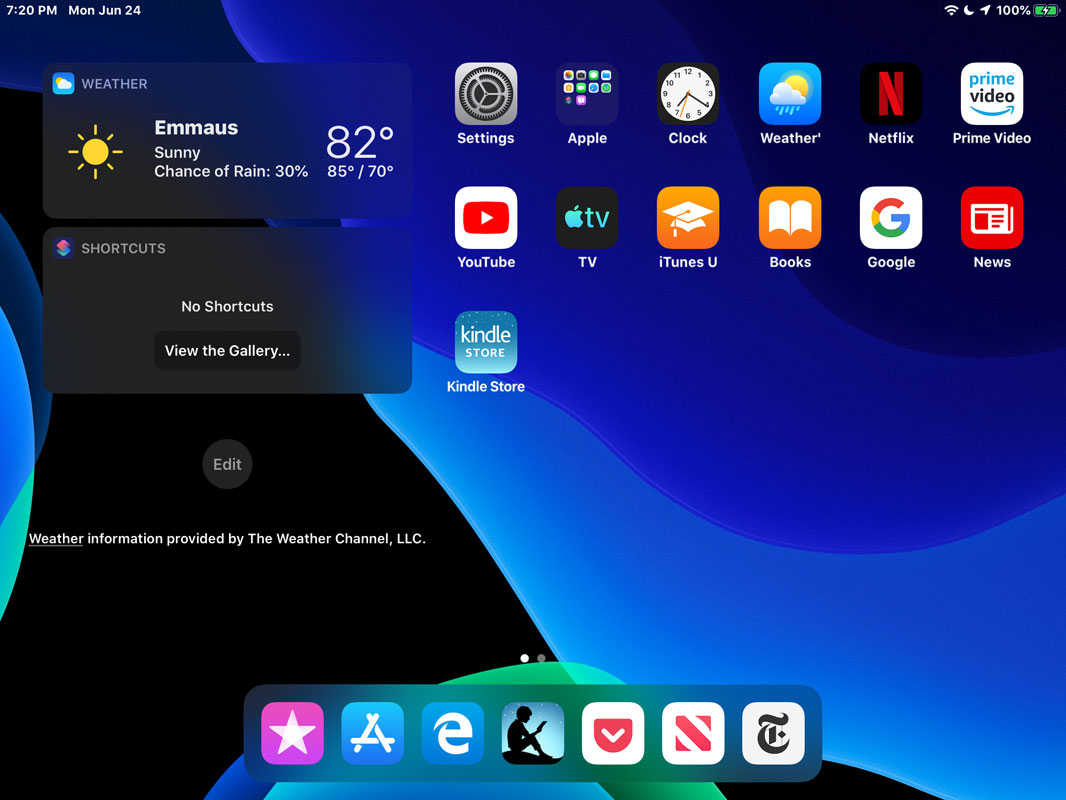Launch New York Times app in dock
The height and width of the screenshot is (800, 1066).
[x=774, y=733]
